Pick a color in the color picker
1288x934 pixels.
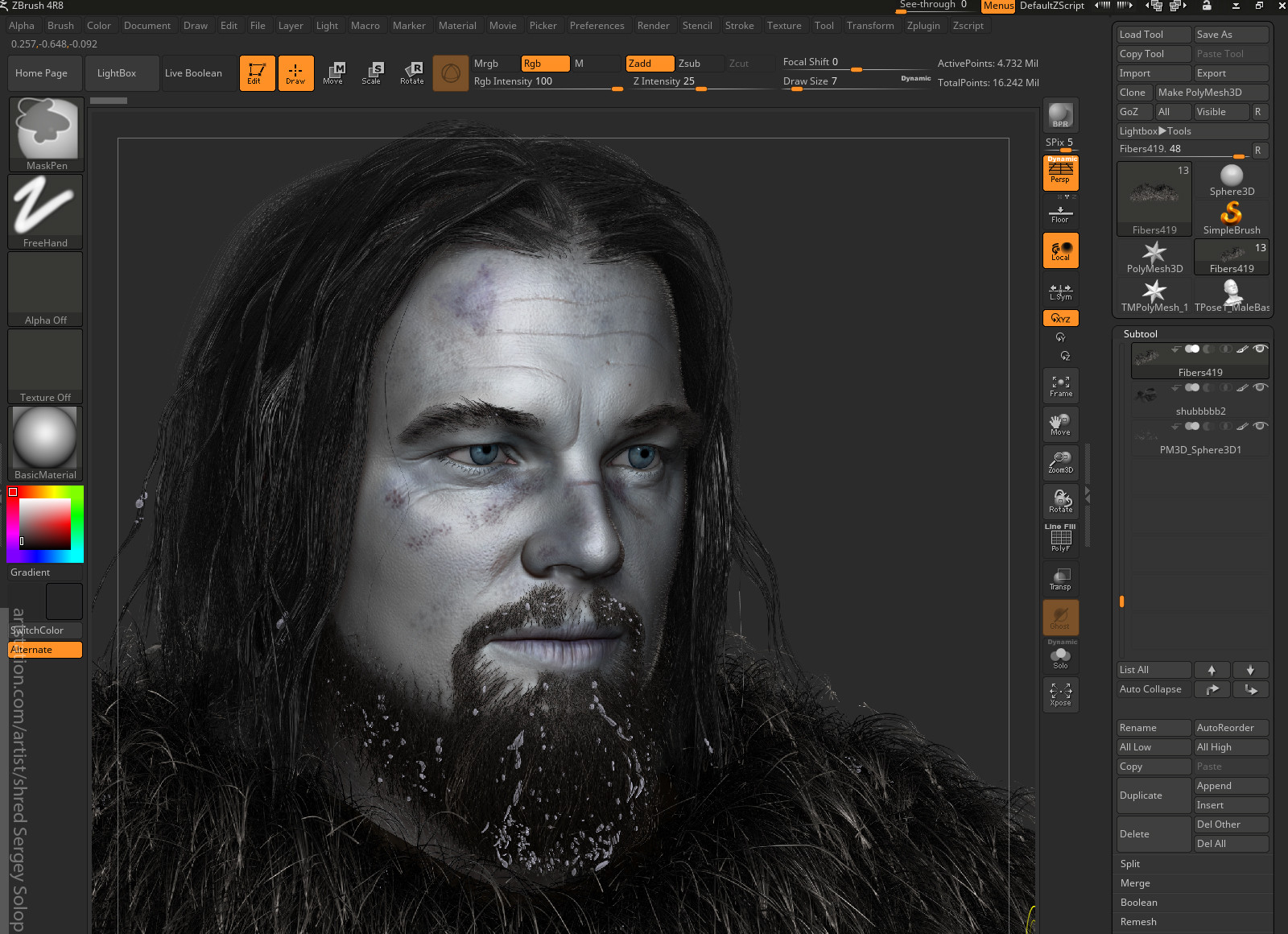point(45,524)
